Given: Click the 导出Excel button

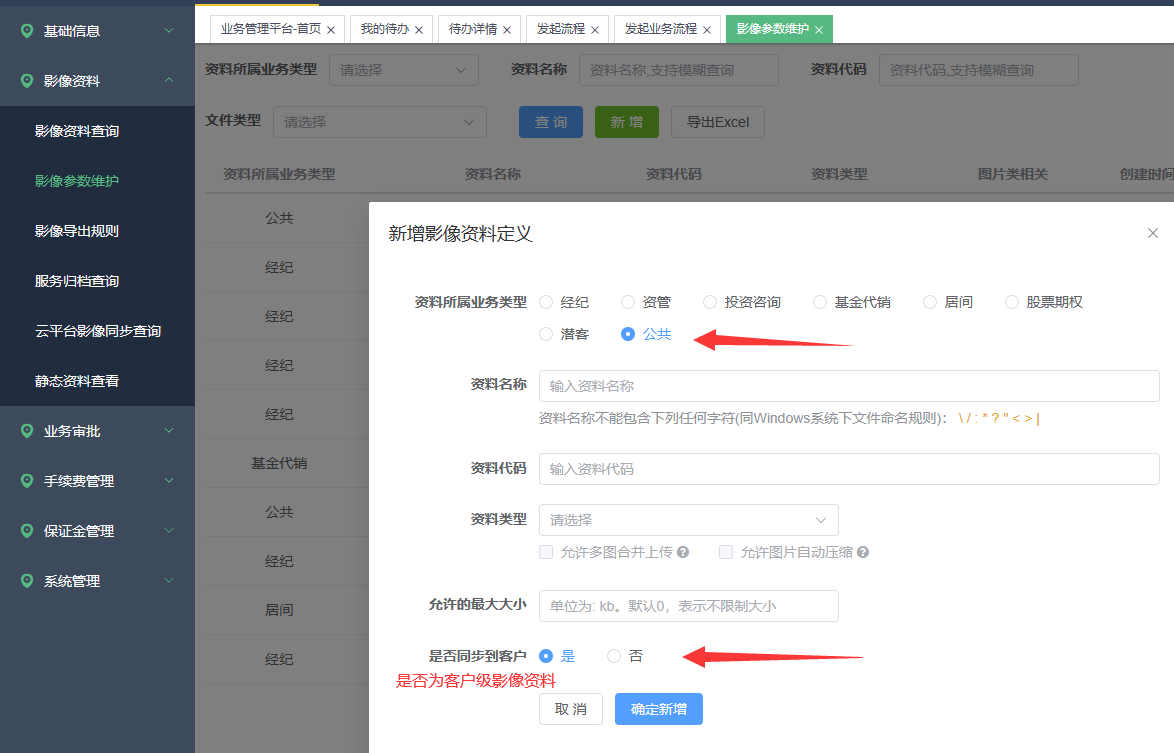Looking at the screenshot, I should tap(718, 122).
